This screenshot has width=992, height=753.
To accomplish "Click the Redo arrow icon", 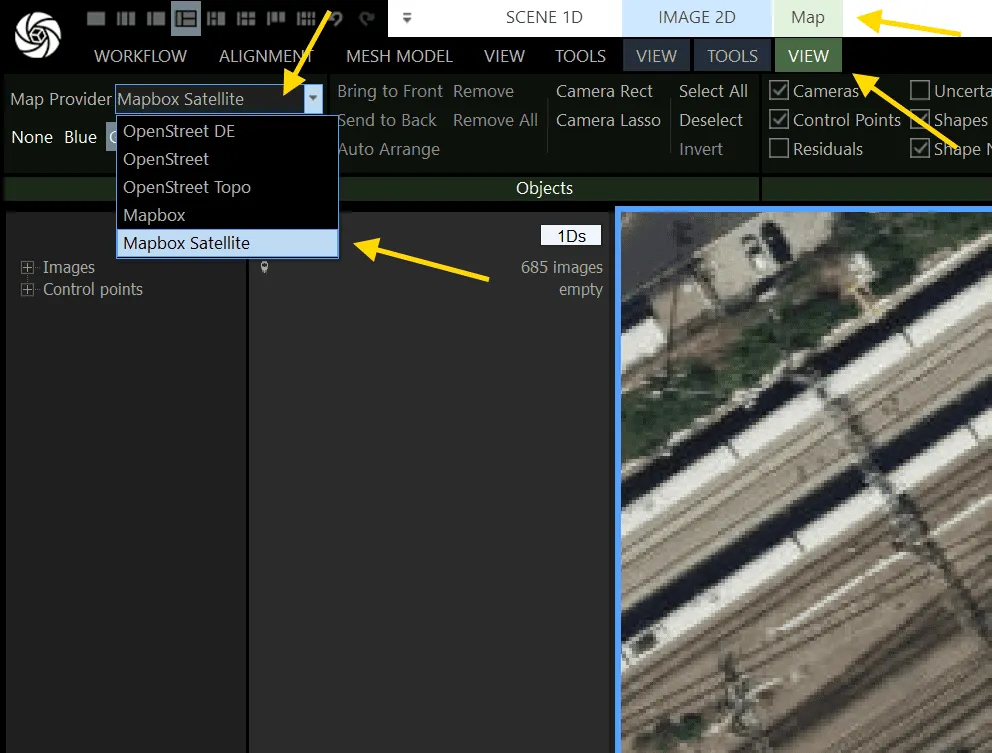I will coord(366,18).
